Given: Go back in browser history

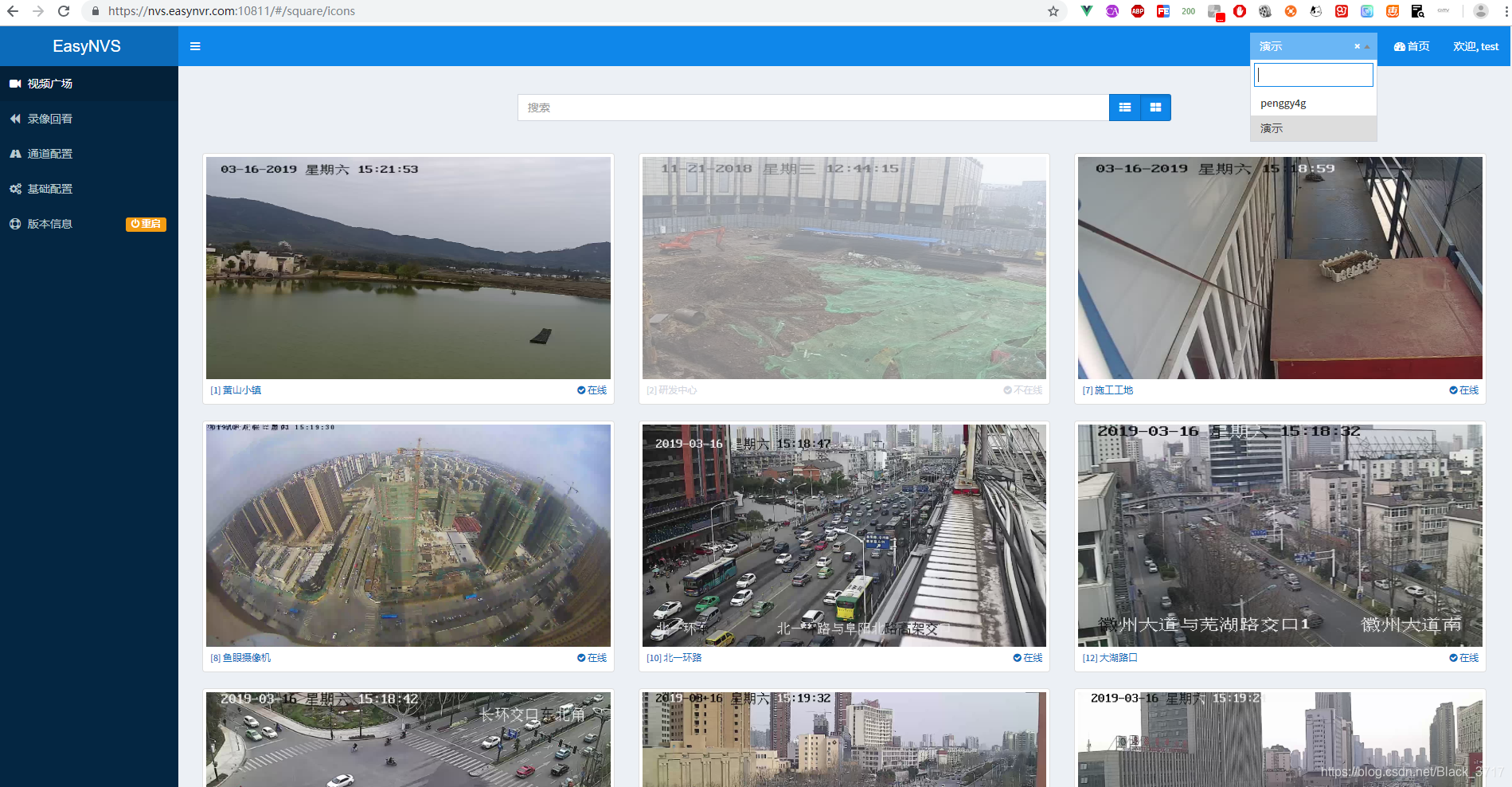Looking at the screenshot, I should point(13,11).
